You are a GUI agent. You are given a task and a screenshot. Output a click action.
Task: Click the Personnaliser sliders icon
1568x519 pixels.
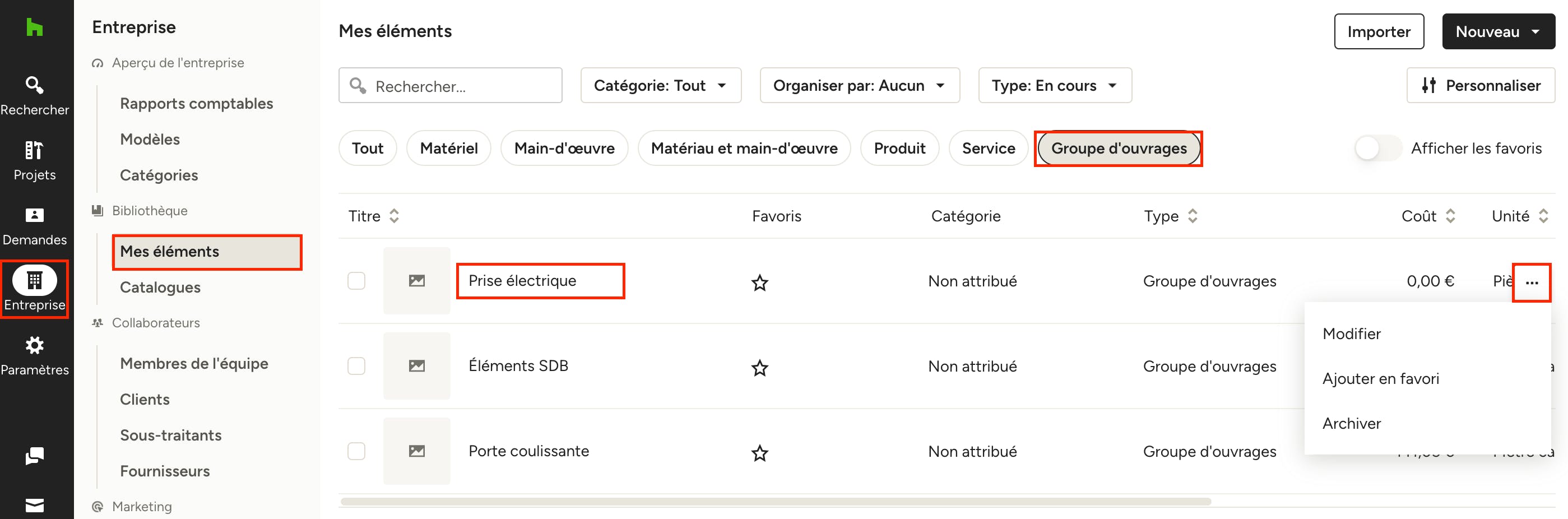pos(1428,86)
